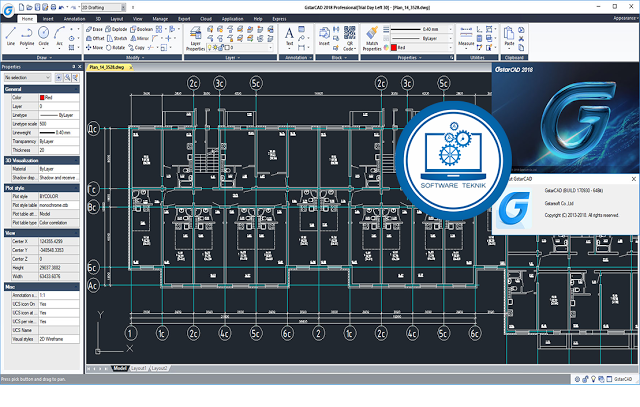Open the layer list dropdown in ribbon

270,48
